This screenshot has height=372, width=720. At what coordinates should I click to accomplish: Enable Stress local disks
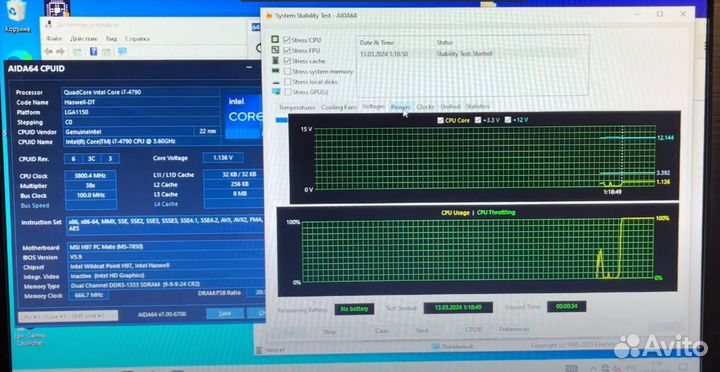click(287, 82)
